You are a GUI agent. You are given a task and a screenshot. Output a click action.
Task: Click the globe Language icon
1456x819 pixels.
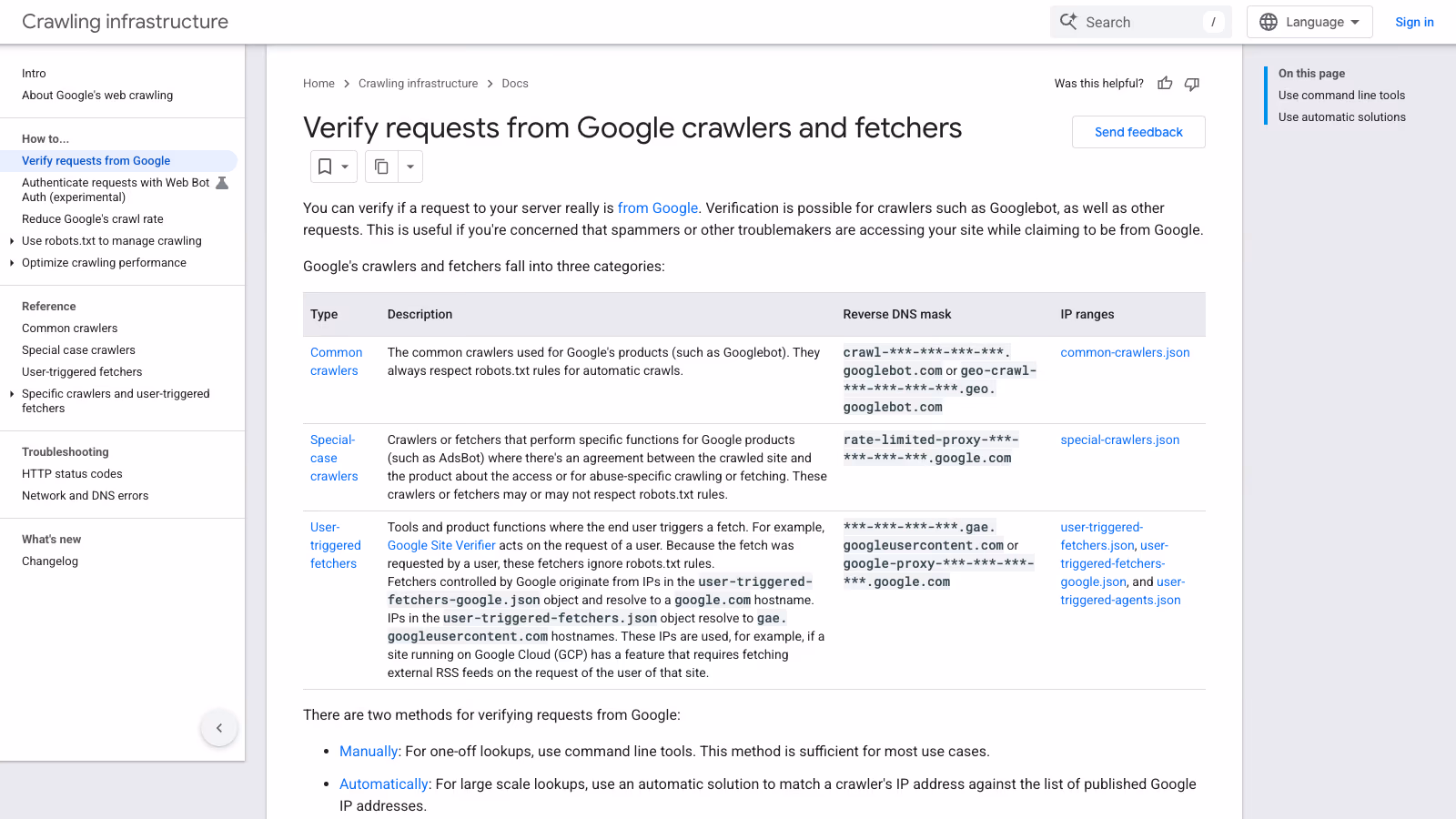[1269, 22]
